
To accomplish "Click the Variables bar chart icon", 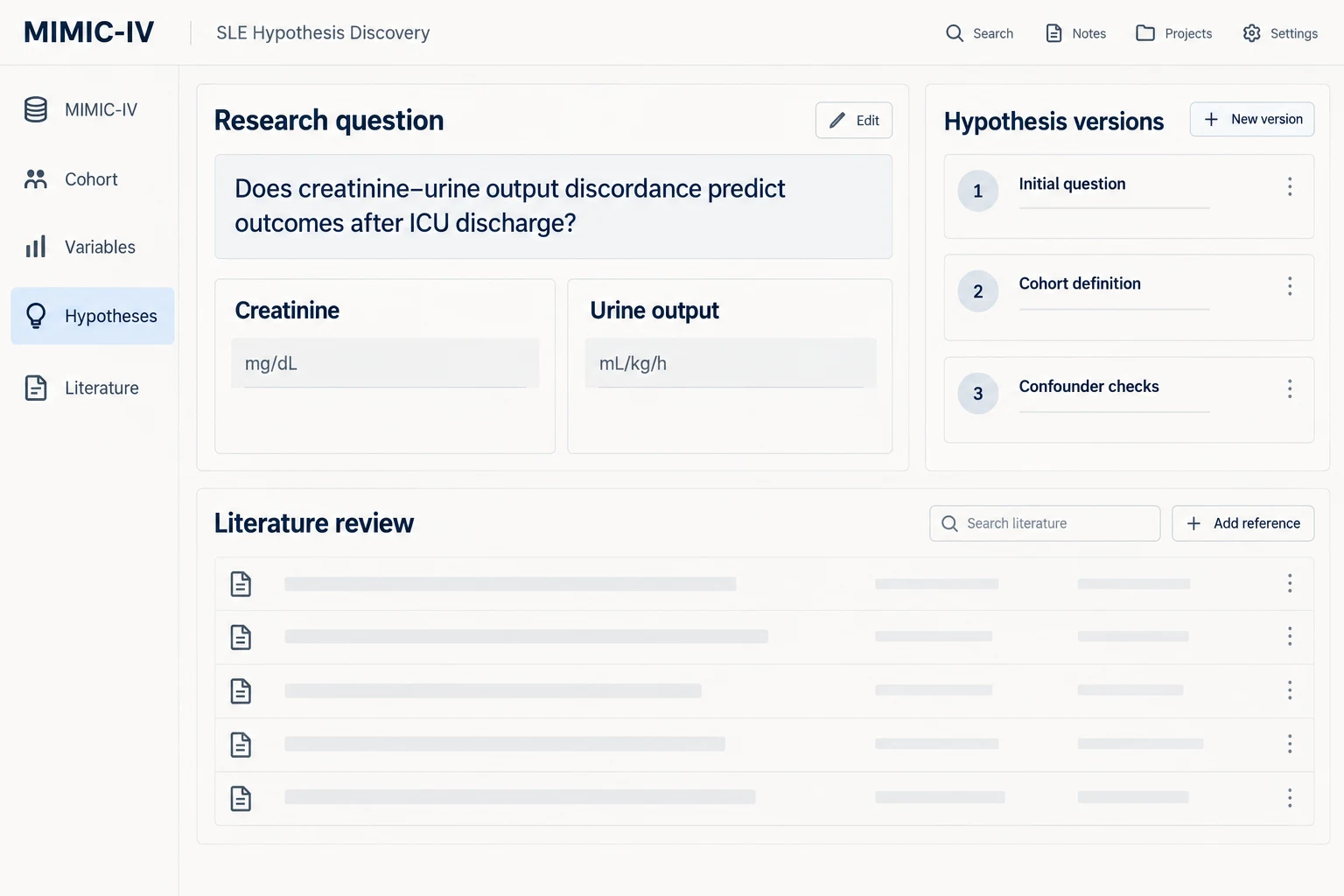I will coord(36,247).
